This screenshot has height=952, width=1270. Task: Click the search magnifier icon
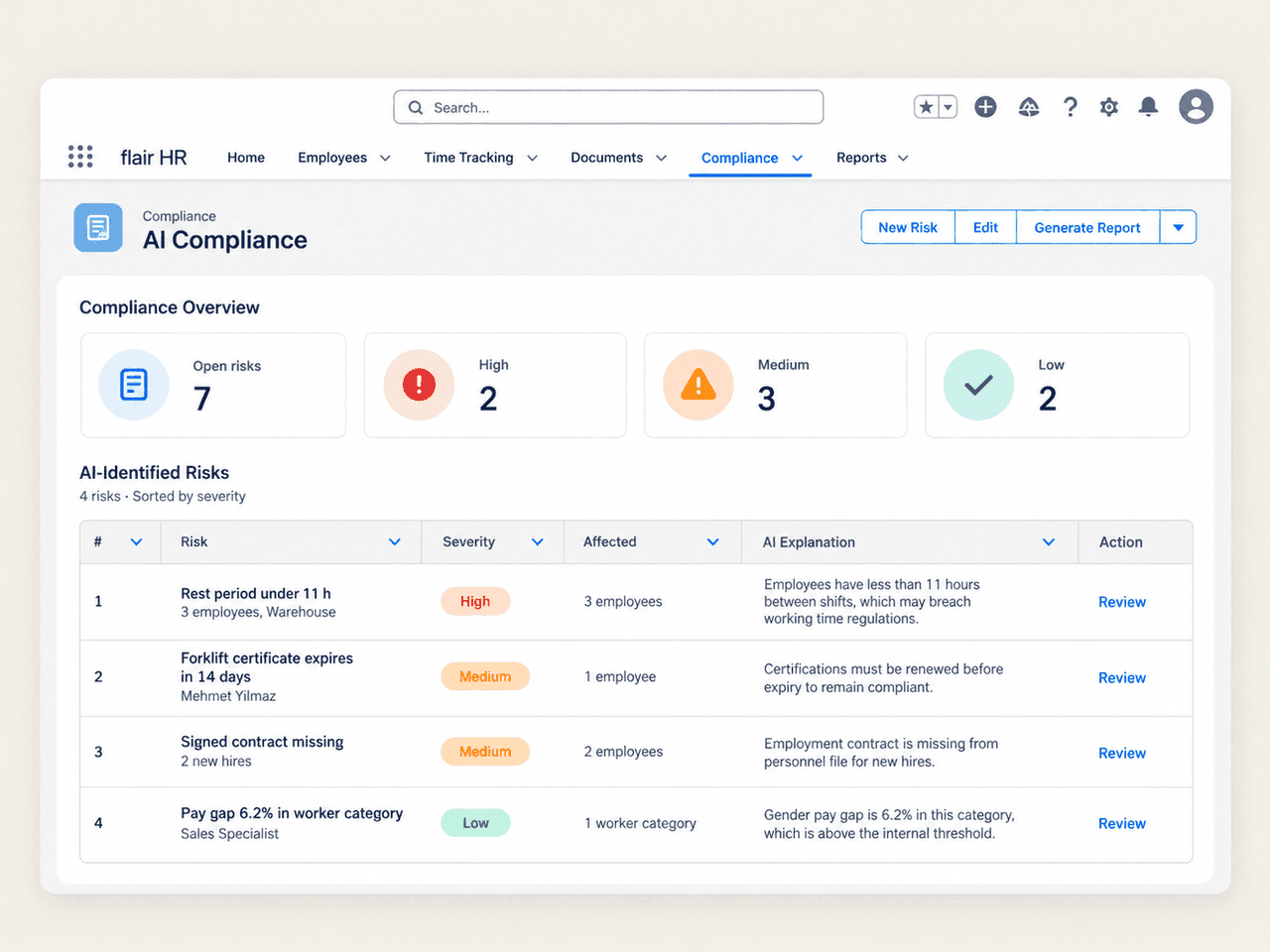416,107
